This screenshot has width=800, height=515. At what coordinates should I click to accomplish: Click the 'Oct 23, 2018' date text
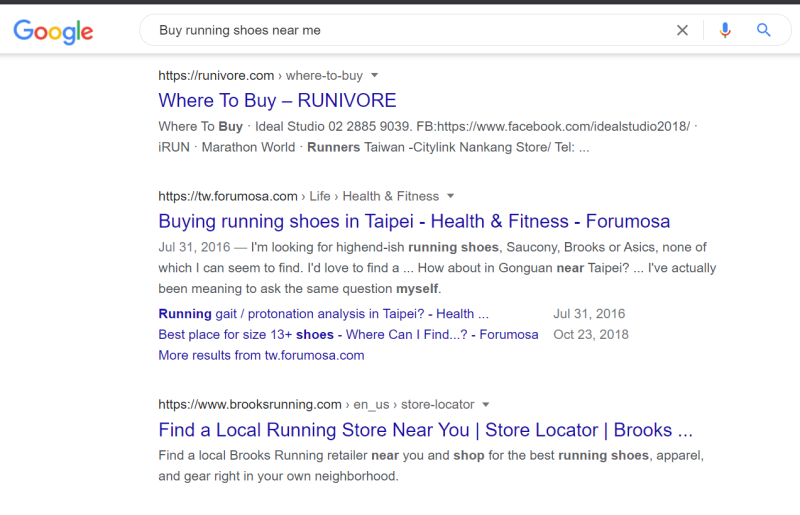[x=591, y=334]
